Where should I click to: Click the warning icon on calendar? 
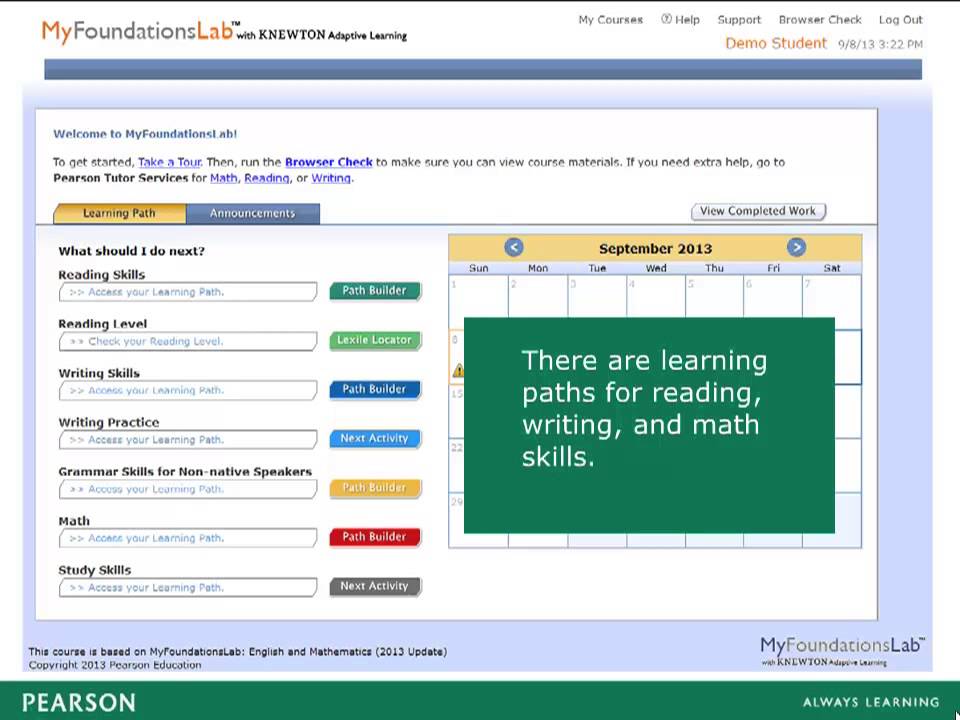coord(458,370)
